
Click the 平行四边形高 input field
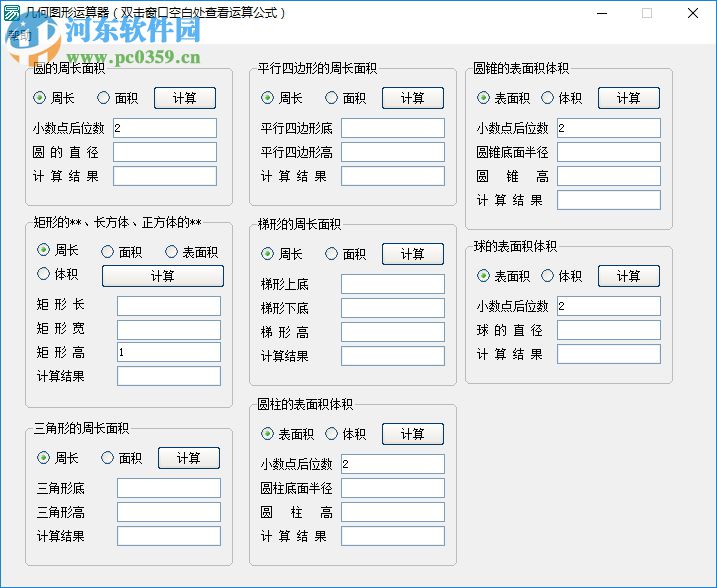click(393, 152)
